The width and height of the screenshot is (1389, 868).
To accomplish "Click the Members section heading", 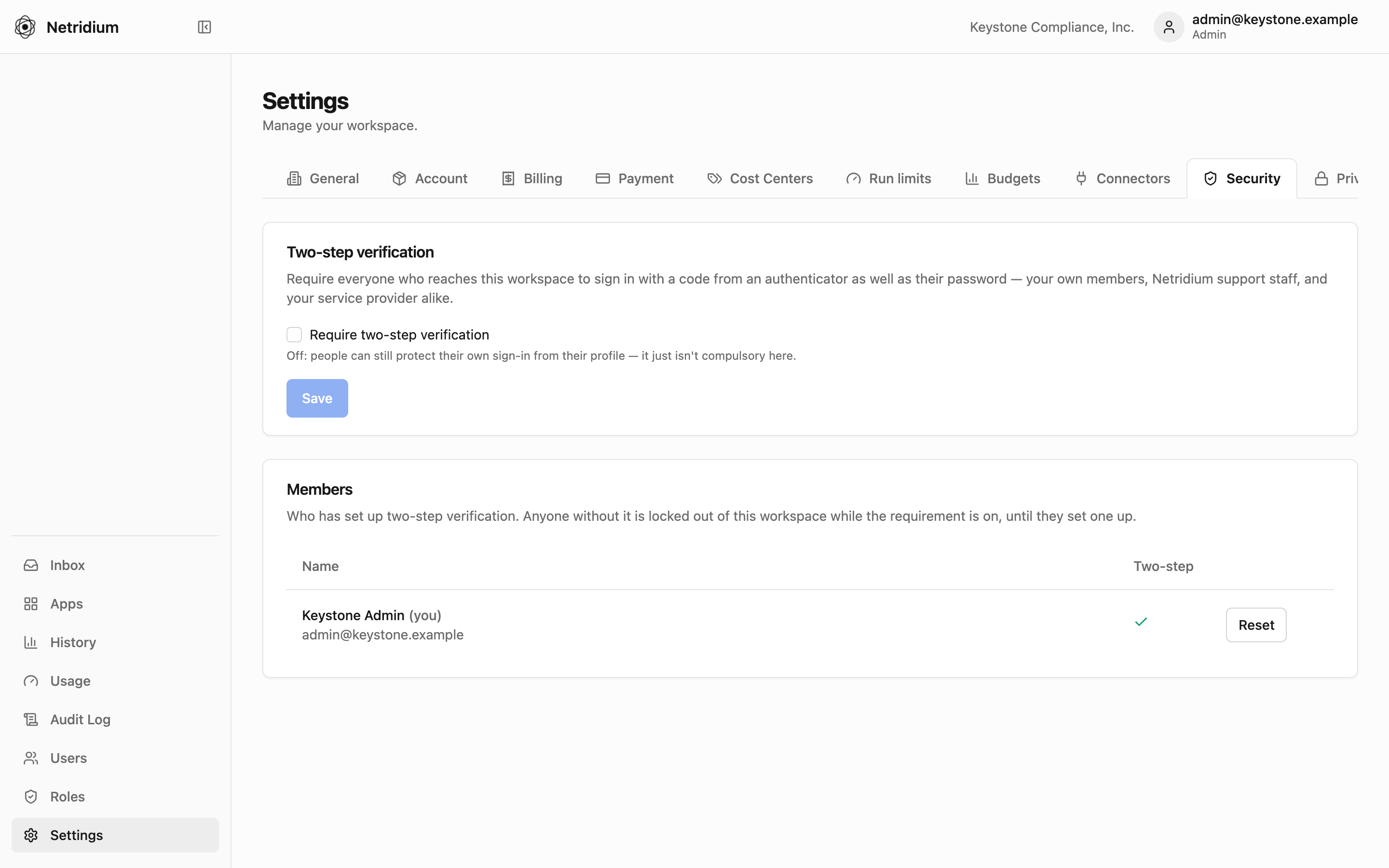I will [x=320, y=489].
